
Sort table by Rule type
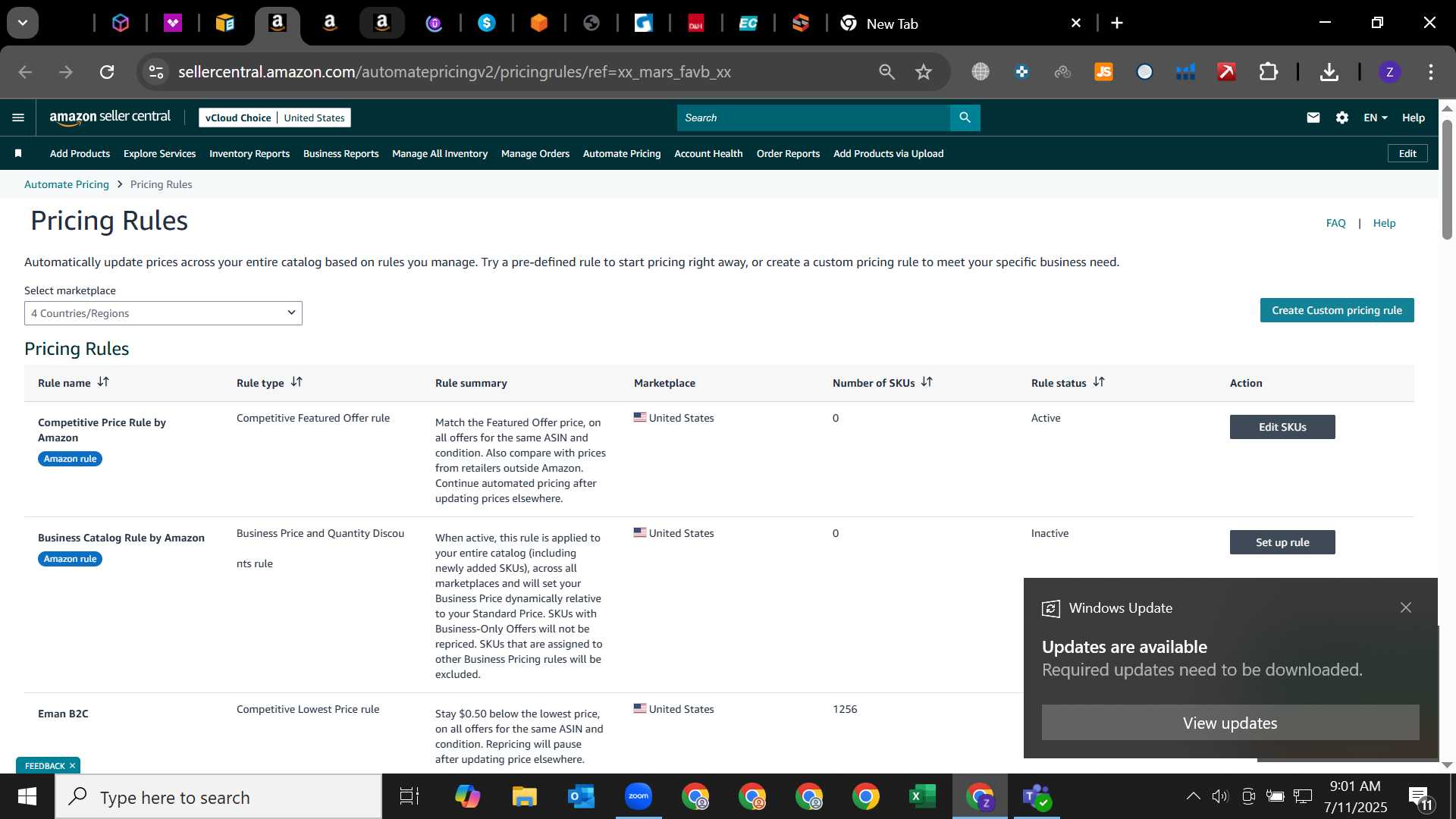click(297, 382)
